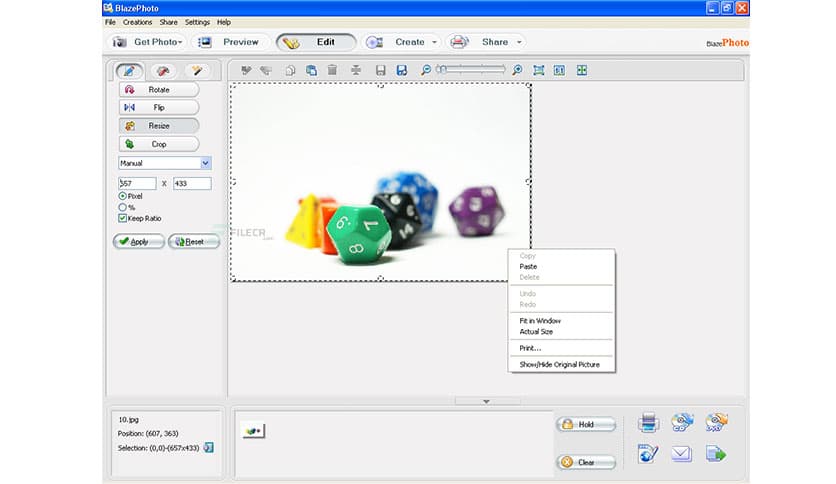Click the export files green arrow icon
Image resolution: width=836 pixels, height=484 pixels.
pos(716,454)
